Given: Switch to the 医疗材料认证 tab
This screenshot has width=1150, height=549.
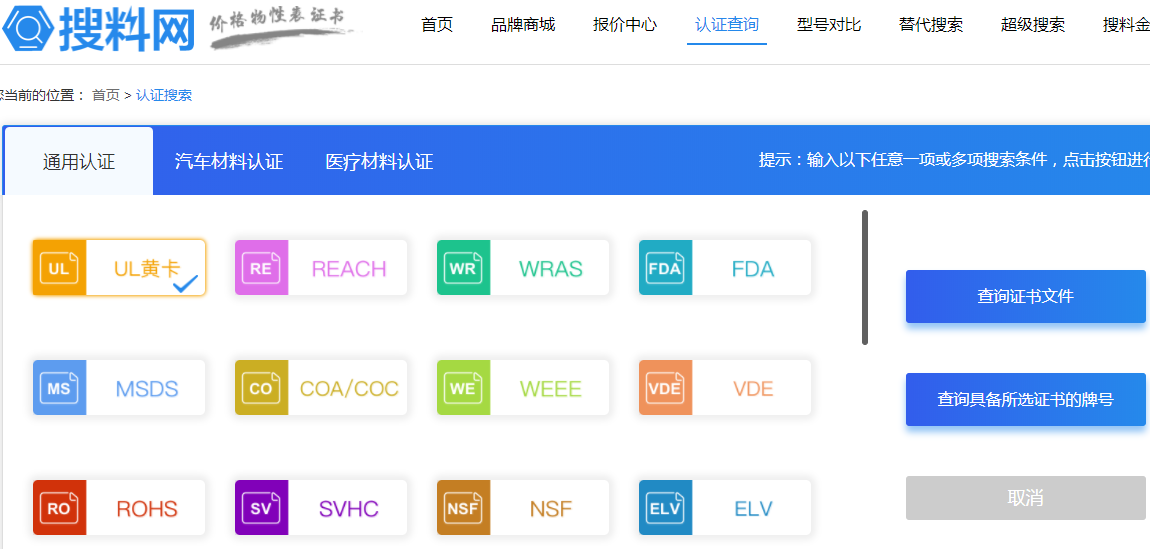Looking at the screenshot, I should (379, 161).
